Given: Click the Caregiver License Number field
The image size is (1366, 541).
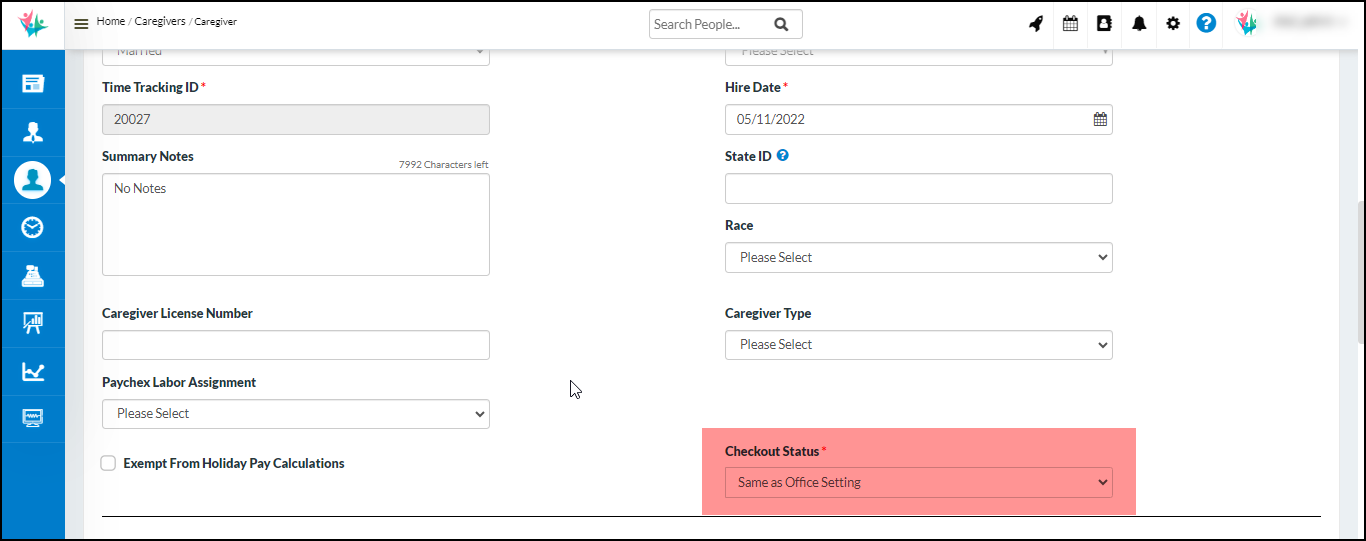Looking at the screenshot, I should click(x=295, y=345).
